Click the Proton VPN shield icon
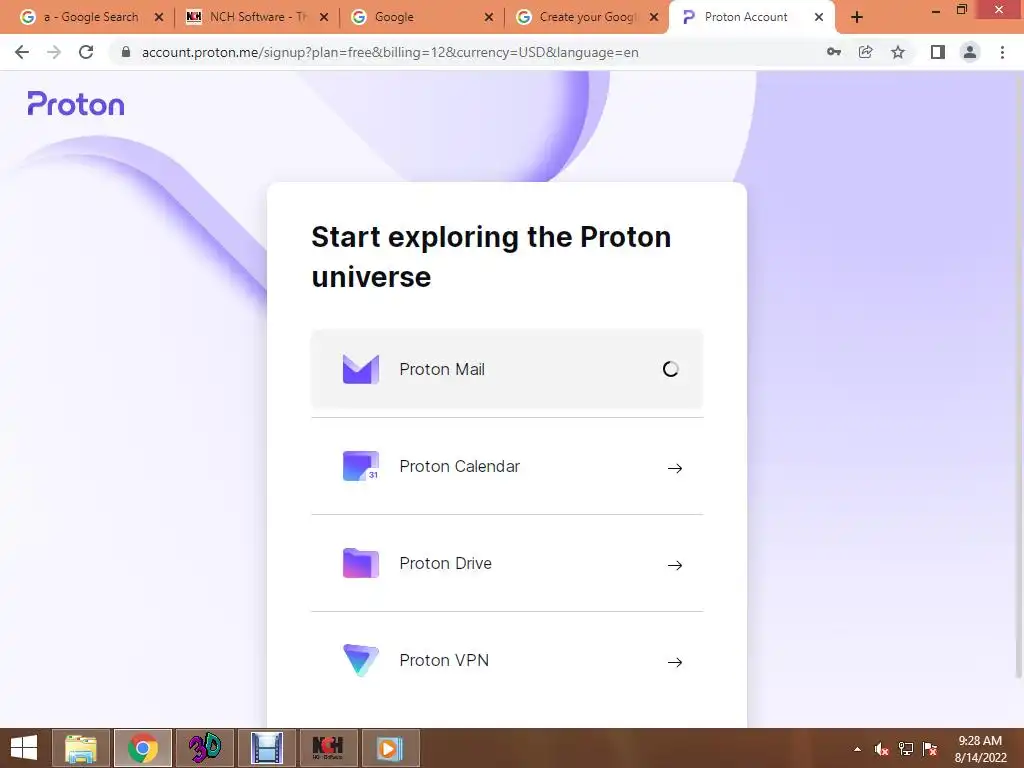The height and width of the screenshot is (768, 1024). coord(360,660)
